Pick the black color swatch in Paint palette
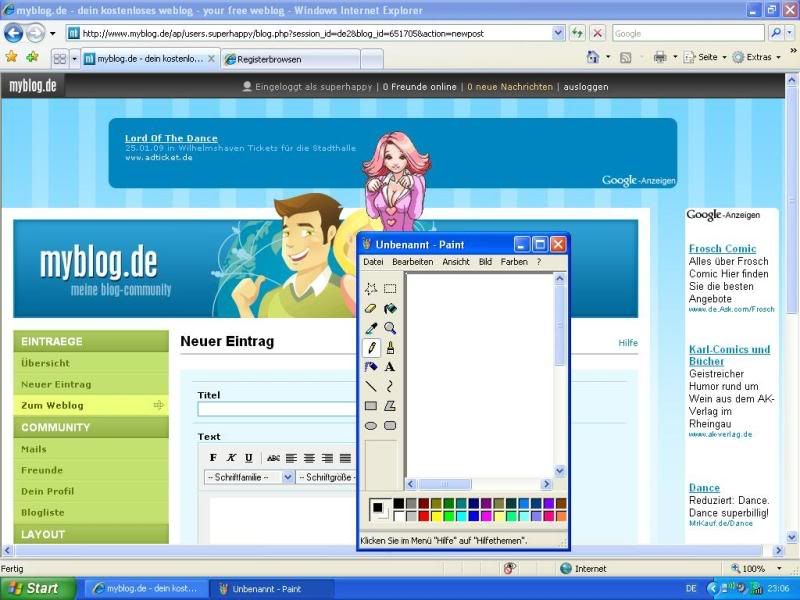Screen dimensions: 800x600 398,504
